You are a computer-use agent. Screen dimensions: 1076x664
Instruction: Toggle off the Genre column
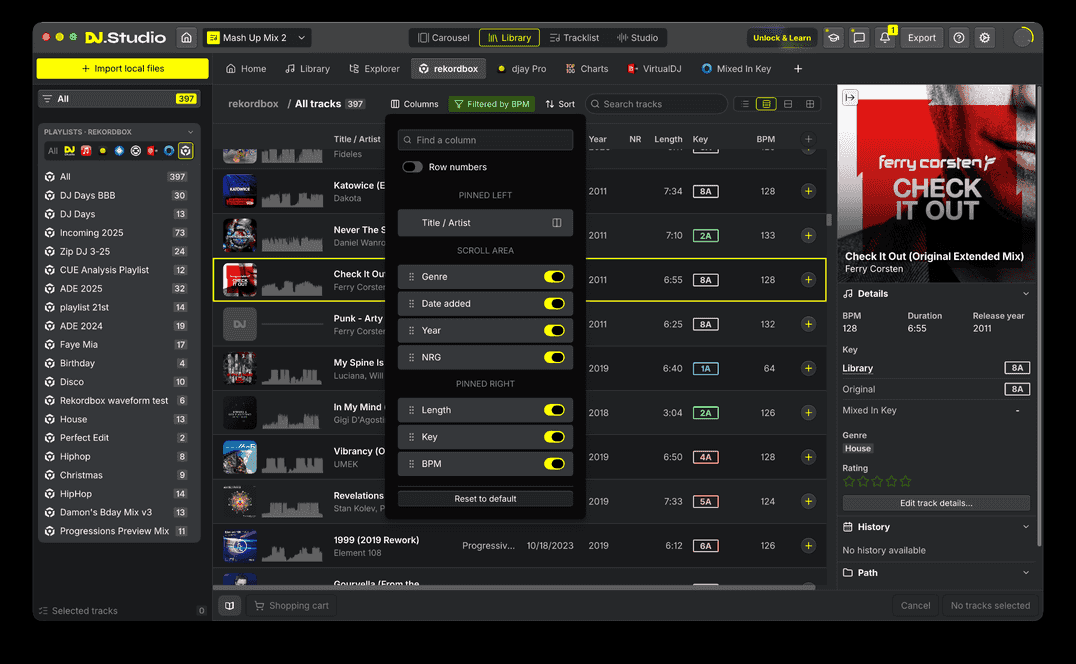click(x=554, y=276)
